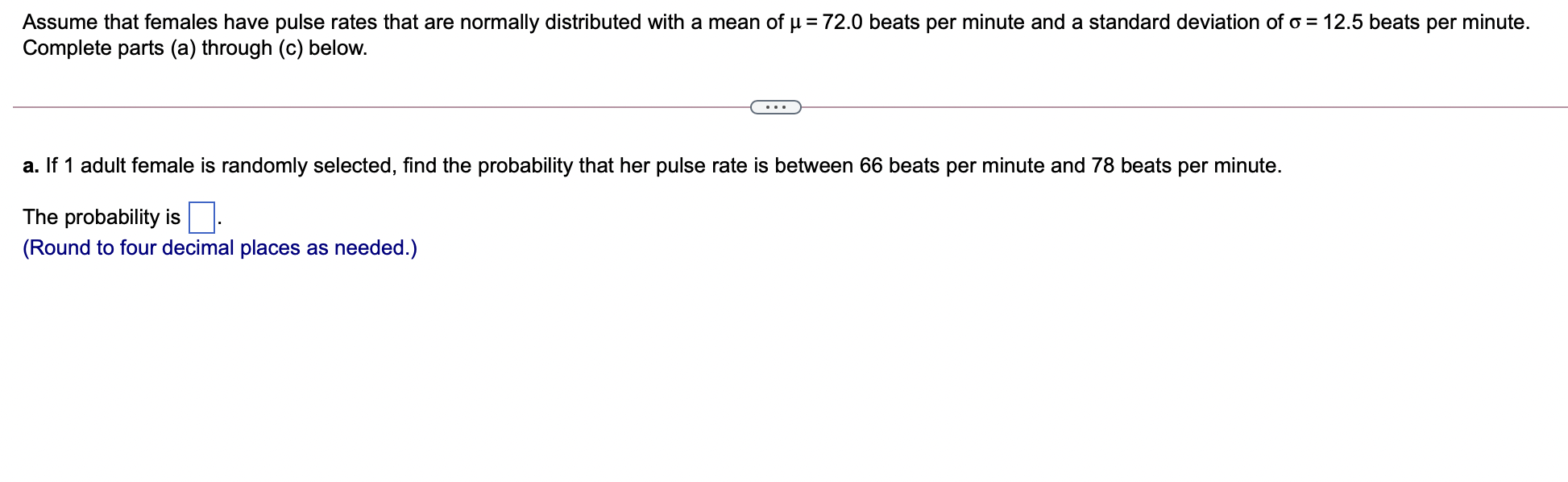Select part 'a' of the question
The image size is (1568, 482).
[x=29, y=165]
